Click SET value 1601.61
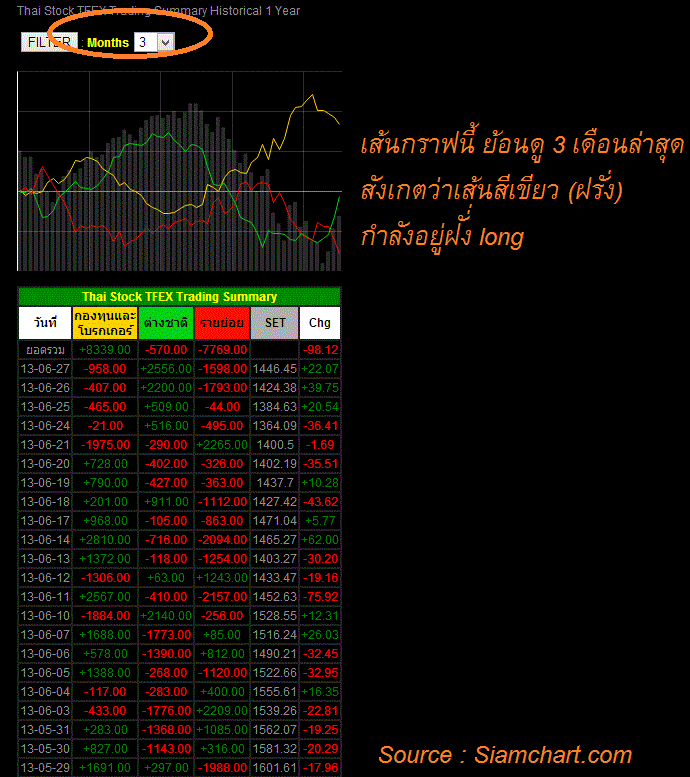The height and width of the screenshot is (777, 690). pyautogui.click(x=275, y=768)
